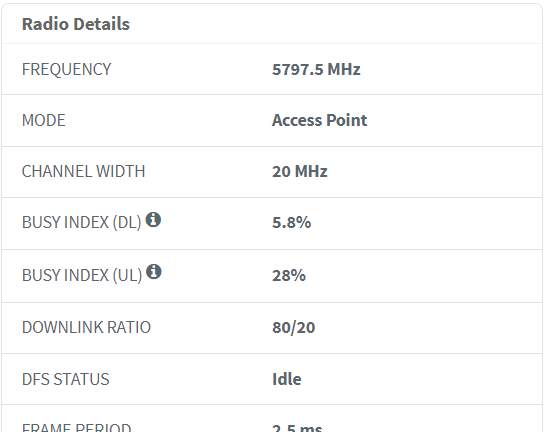Click the Access Point mode value
This screenshot has height=432, width=547.
(319, 120)
